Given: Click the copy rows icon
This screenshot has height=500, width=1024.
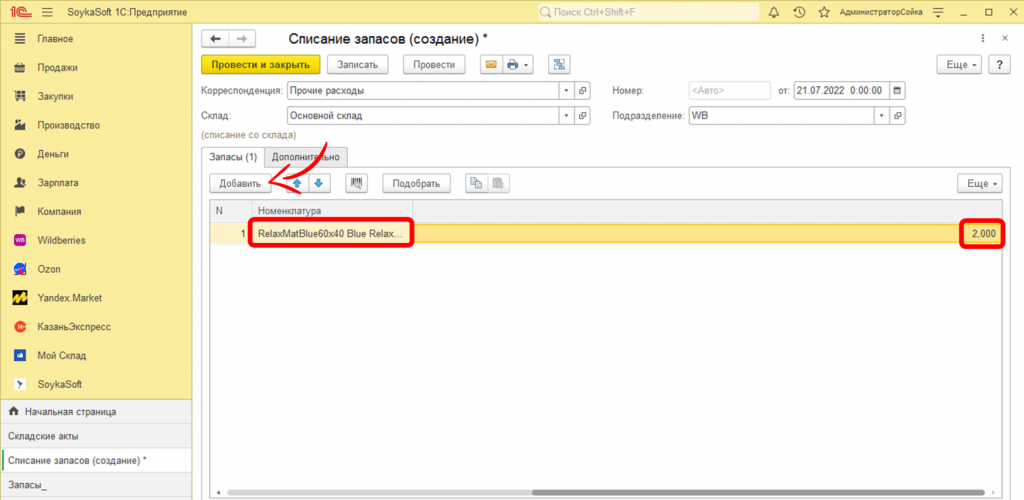Looking at the screenshot, I should (x=477, y=183).
